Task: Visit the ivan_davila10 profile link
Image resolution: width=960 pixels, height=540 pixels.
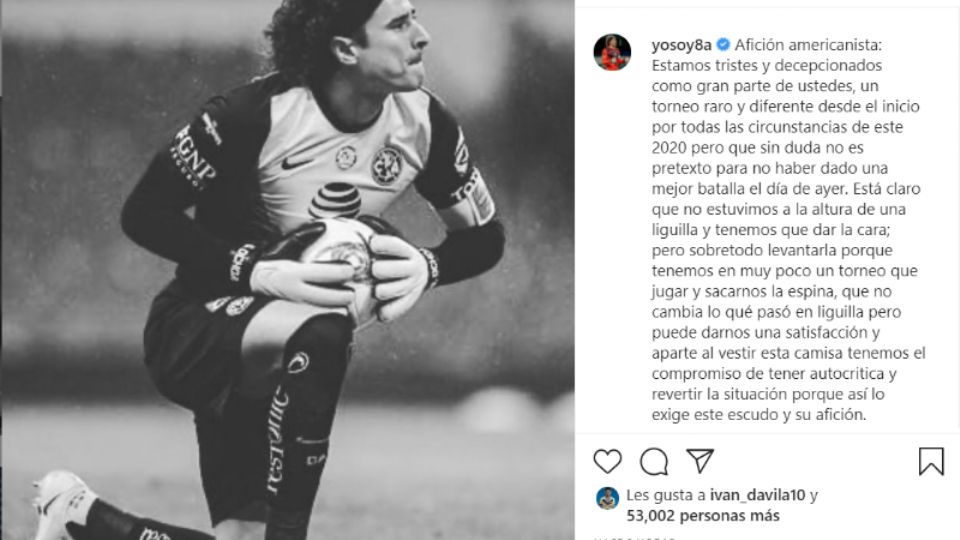Action: tap(757, 495)
